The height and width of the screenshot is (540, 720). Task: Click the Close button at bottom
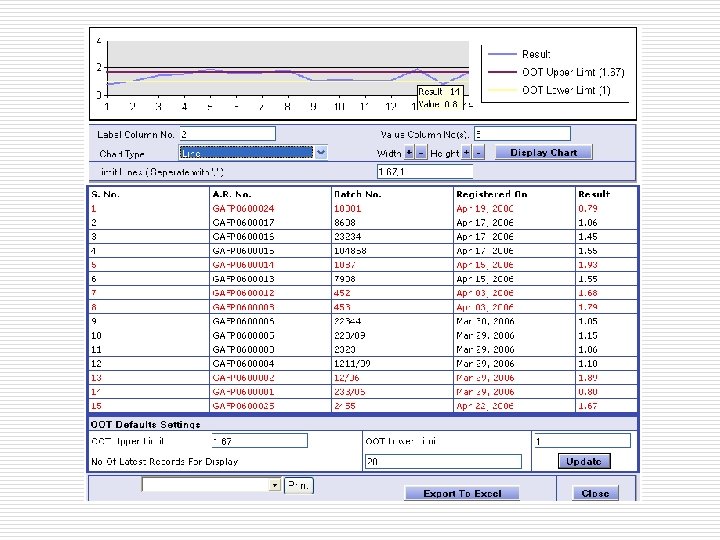click(595, 493)
